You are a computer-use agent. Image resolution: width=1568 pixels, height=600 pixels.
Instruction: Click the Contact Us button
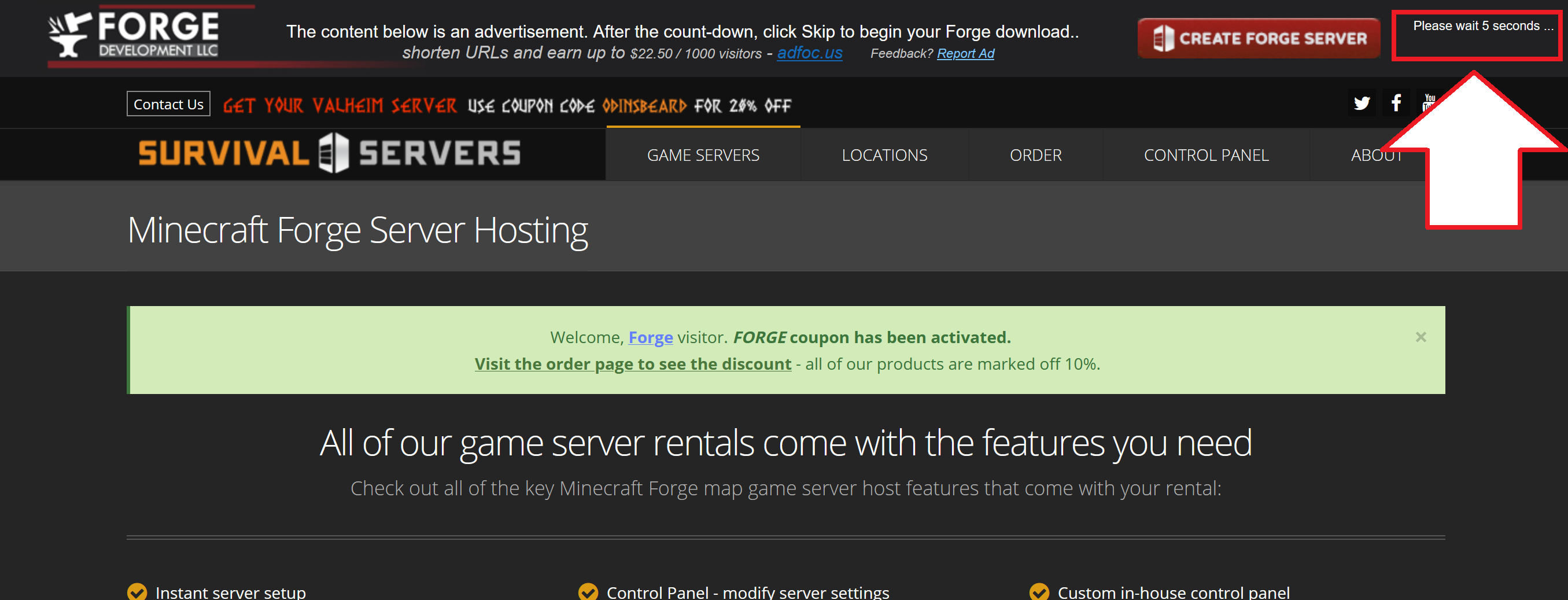coord(168,103)
